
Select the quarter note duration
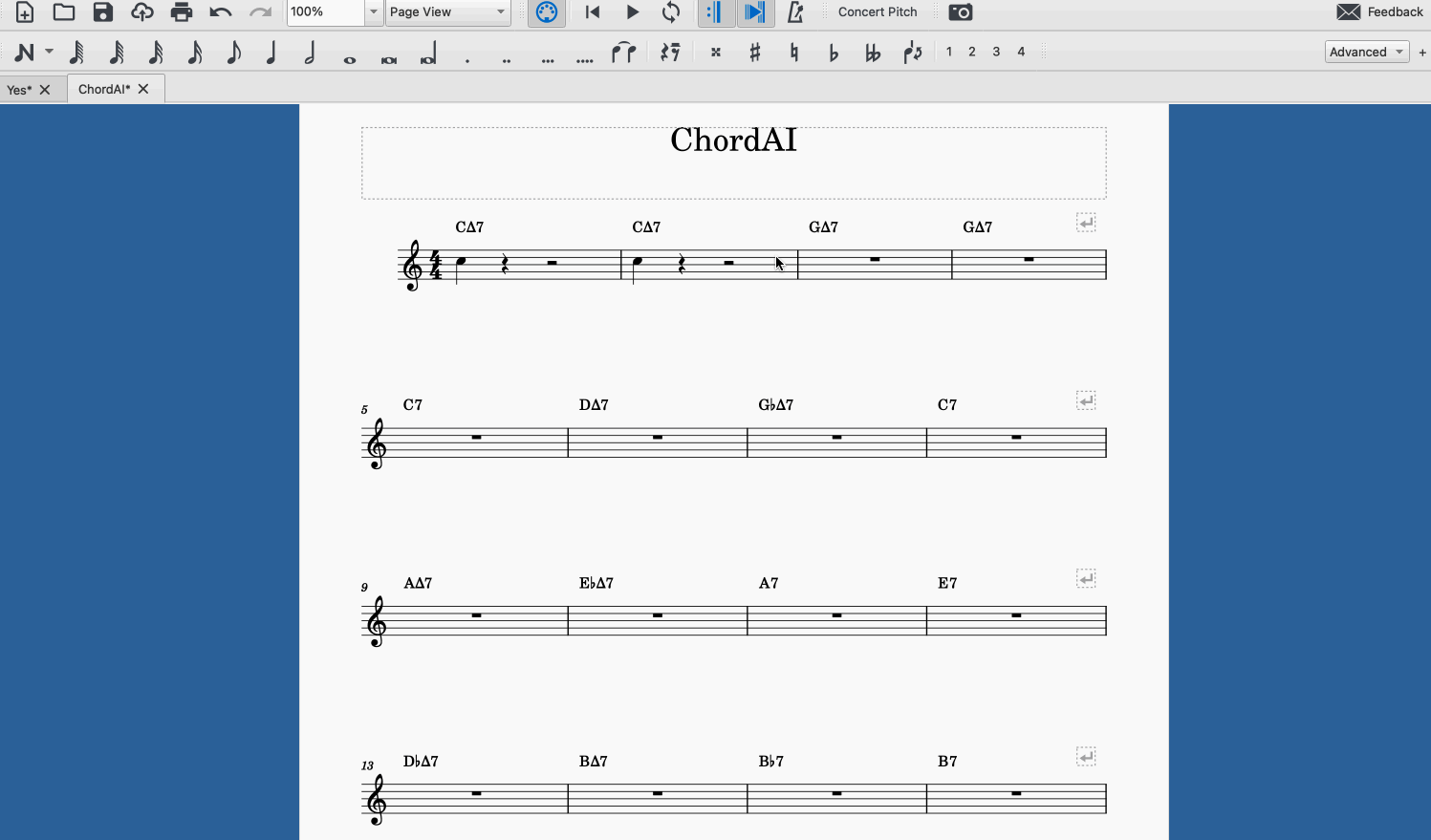271,54
